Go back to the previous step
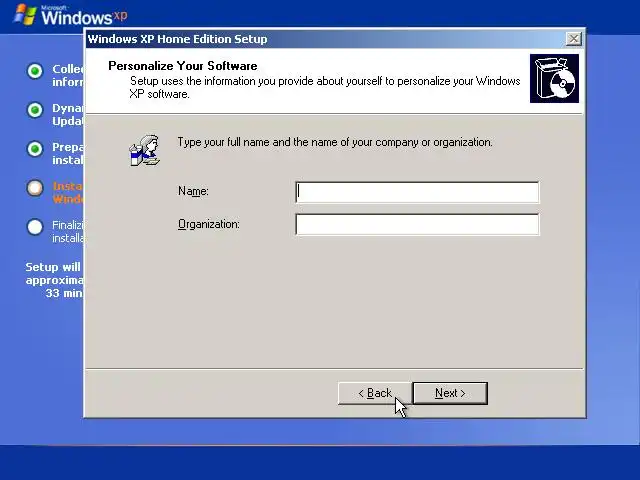This screenshot has height=480, width=640. (x=375, y=393)
